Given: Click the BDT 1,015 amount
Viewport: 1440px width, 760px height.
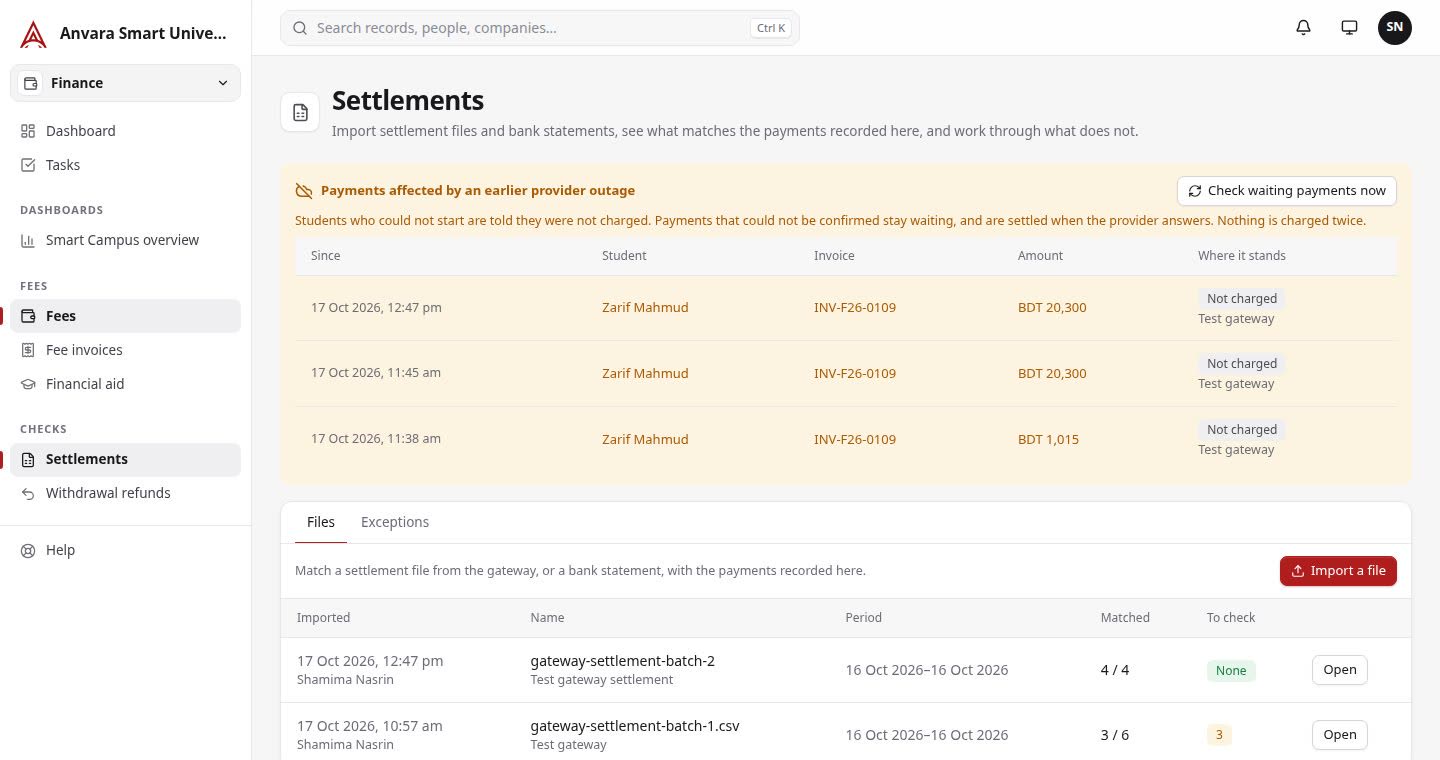Looking at the screenshot, I should 1048,440.
